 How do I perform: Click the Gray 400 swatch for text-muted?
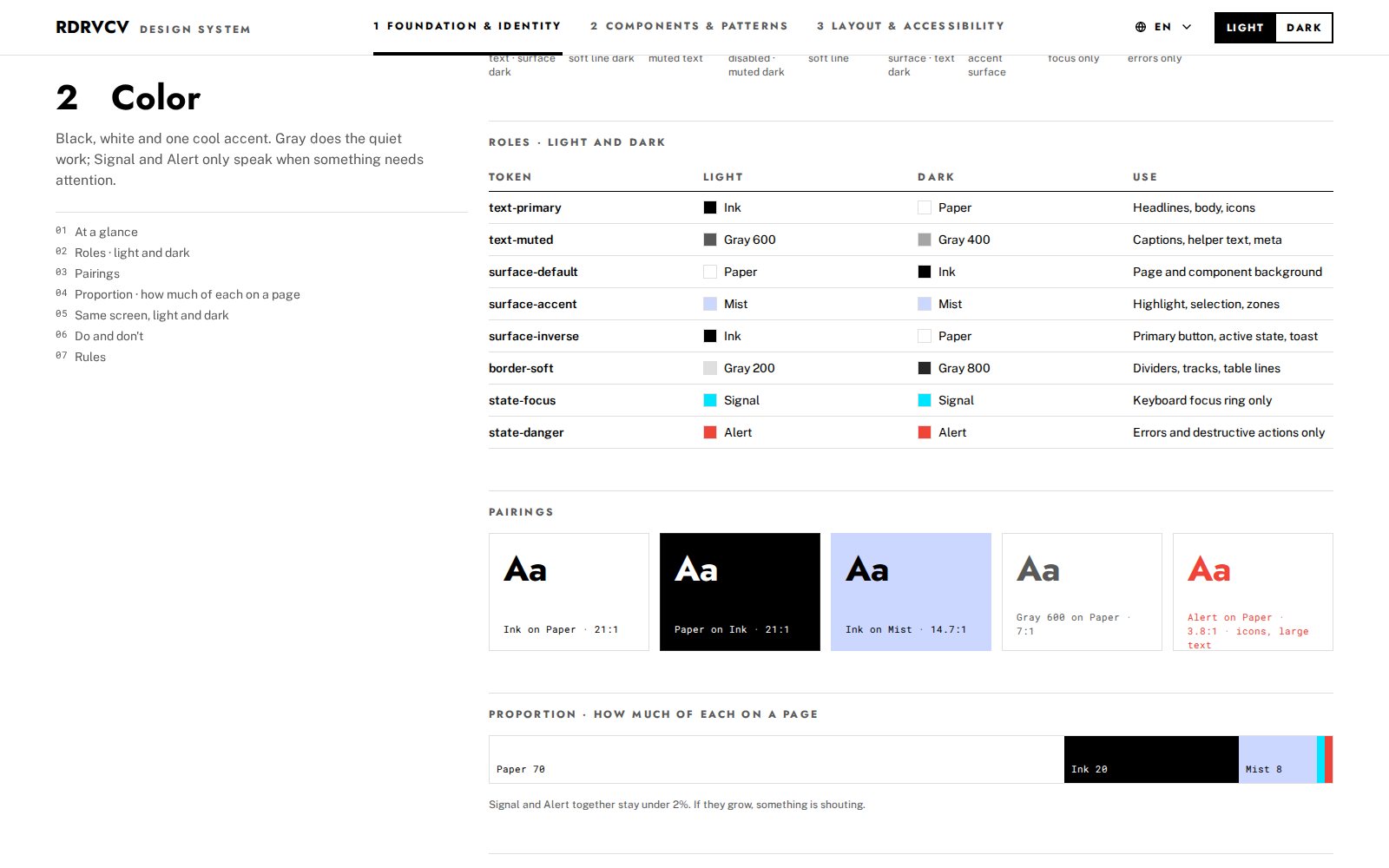(x=925, y=240)
